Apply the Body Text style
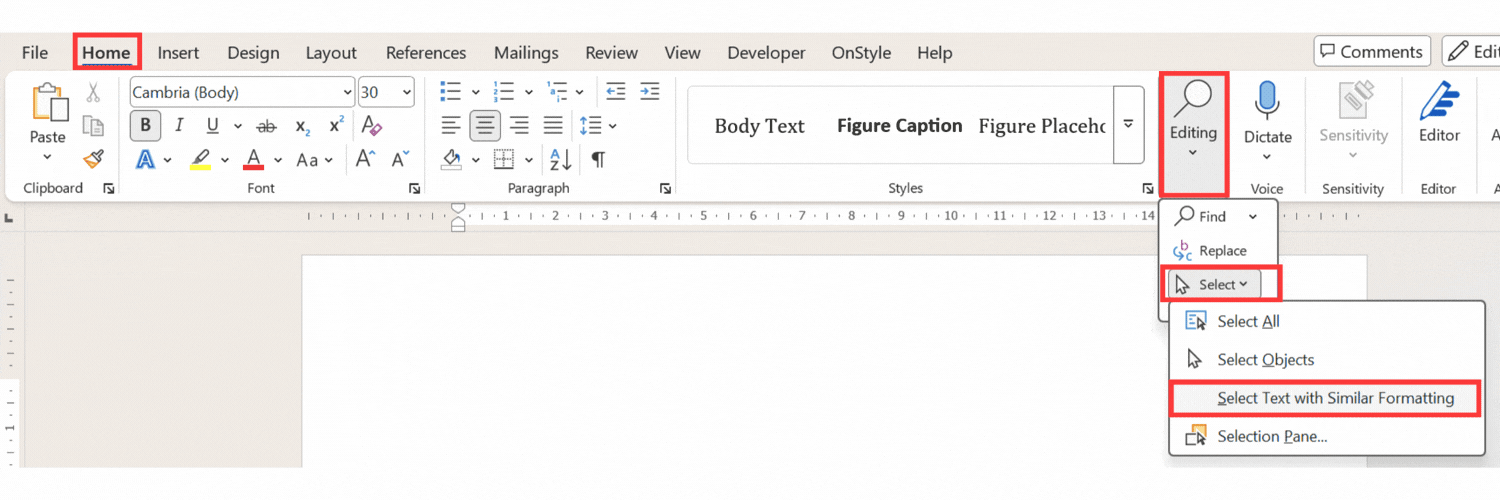Image resolution: width=1500 pixels, height=500 pixels. tap(759, 126)
